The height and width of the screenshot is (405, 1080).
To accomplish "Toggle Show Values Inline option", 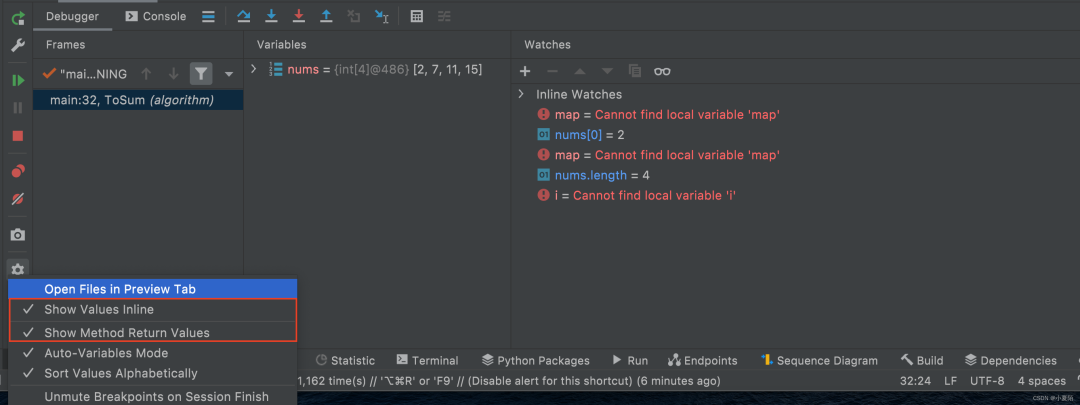I will click(x=99, y=310).
